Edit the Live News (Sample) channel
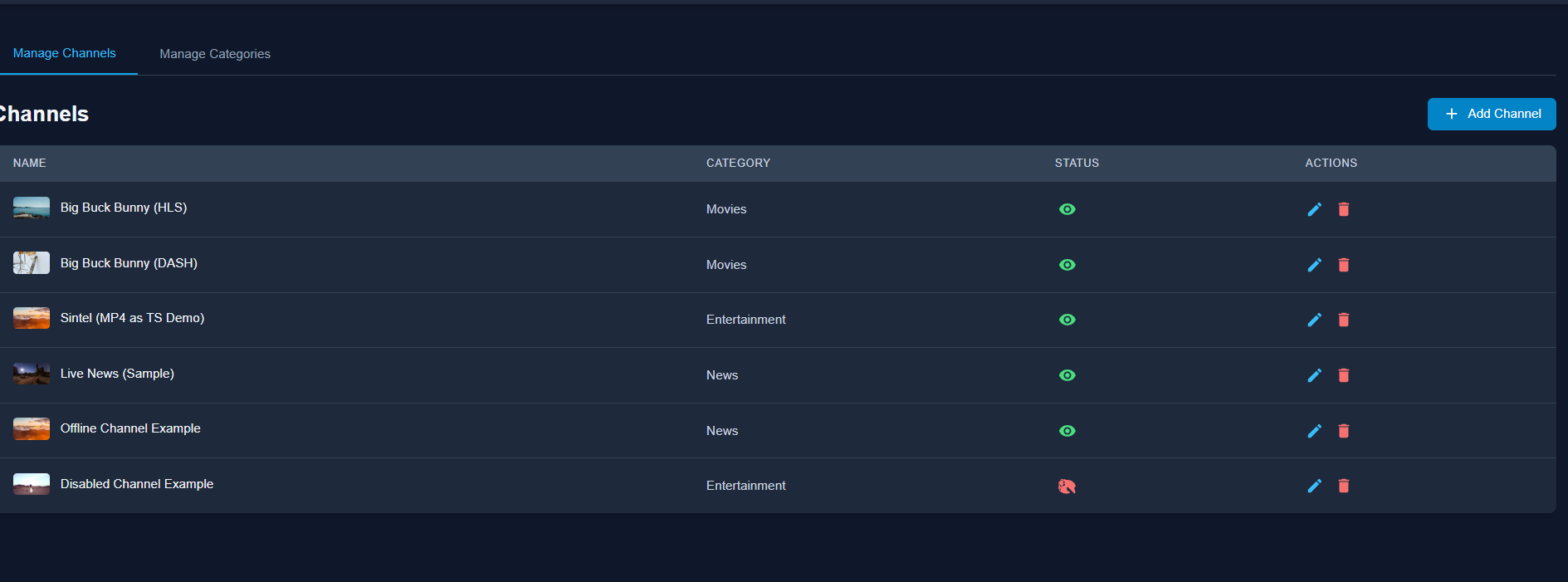This screenshot has height=582, width=1568. pyautogui.click(x=1314, y=375)
